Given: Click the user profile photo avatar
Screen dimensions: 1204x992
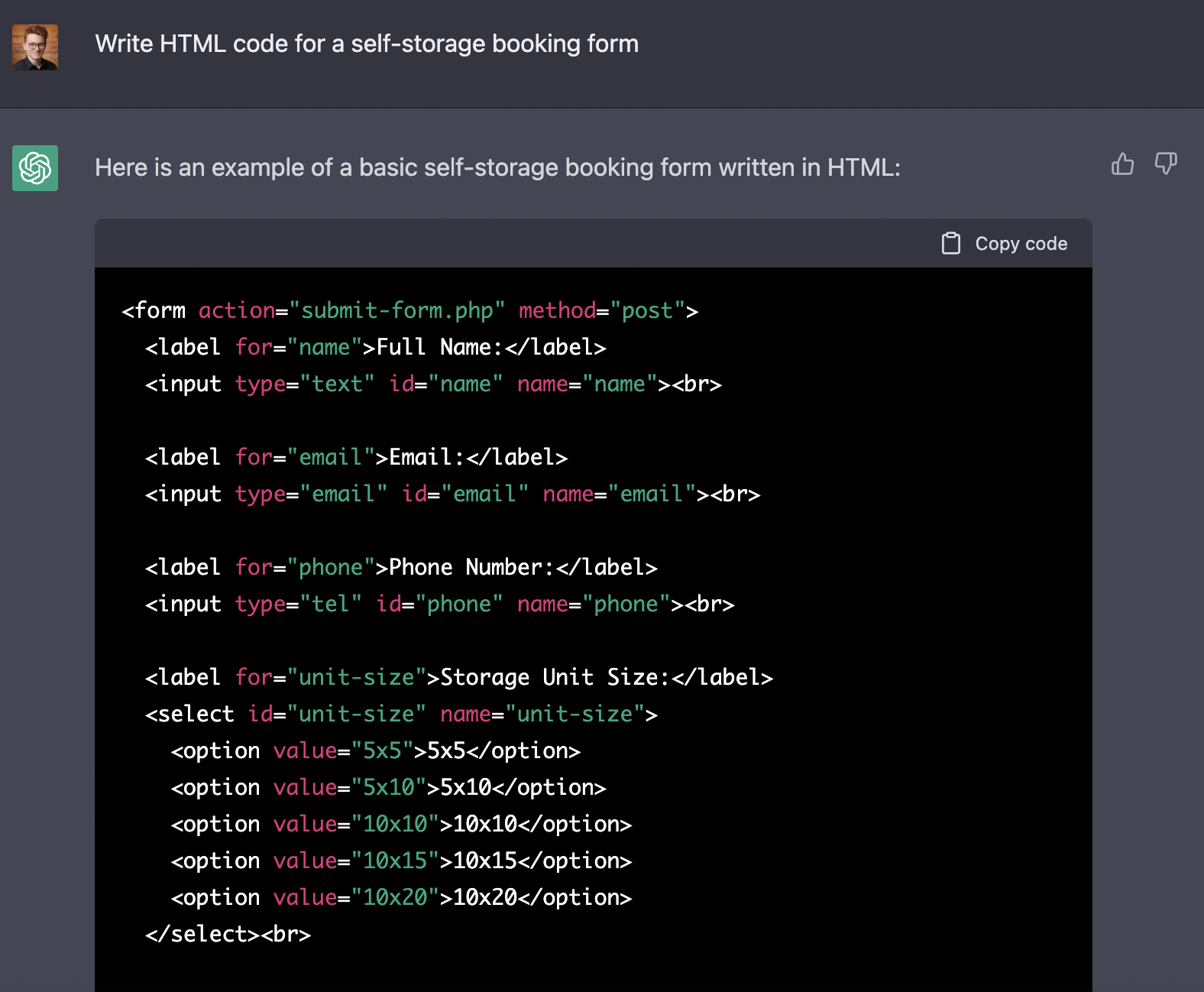Looking at the screenshot, I should point(35,47).
